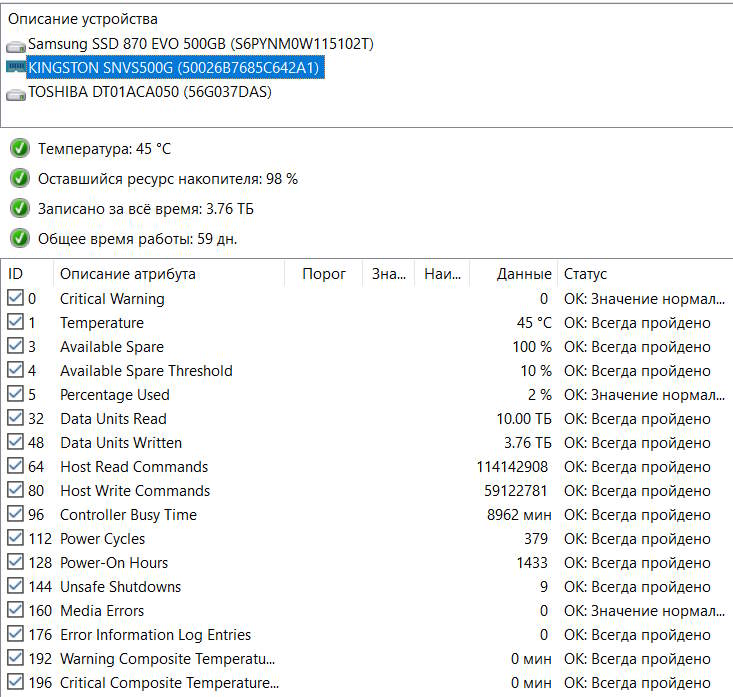Toggle the Data Units Written checkbox
The height and width of the screenshot is (697, 733).
tap(15, 442)
